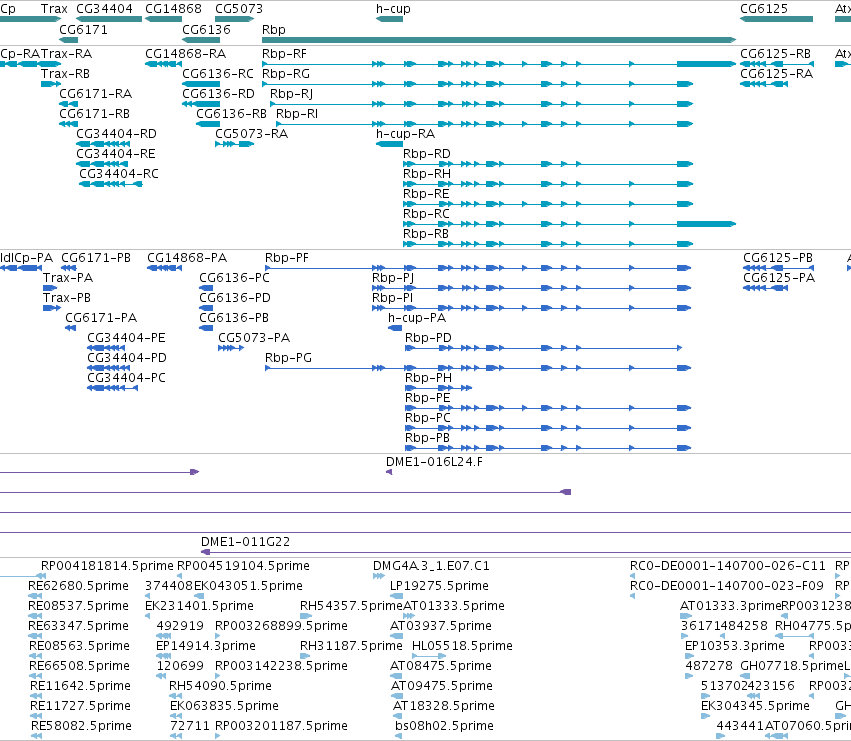Open the RE62680.5prime EST label

click(x=78, y=586)
